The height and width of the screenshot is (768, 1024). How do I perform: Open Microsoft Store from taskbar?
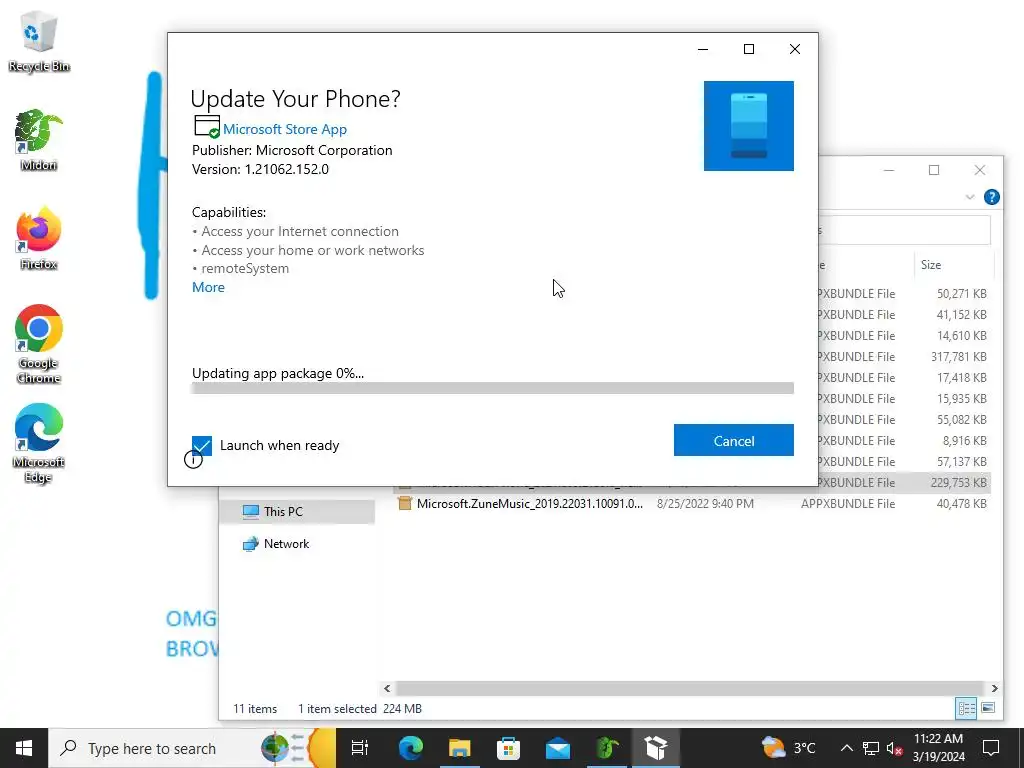click(x=509, y=748)
